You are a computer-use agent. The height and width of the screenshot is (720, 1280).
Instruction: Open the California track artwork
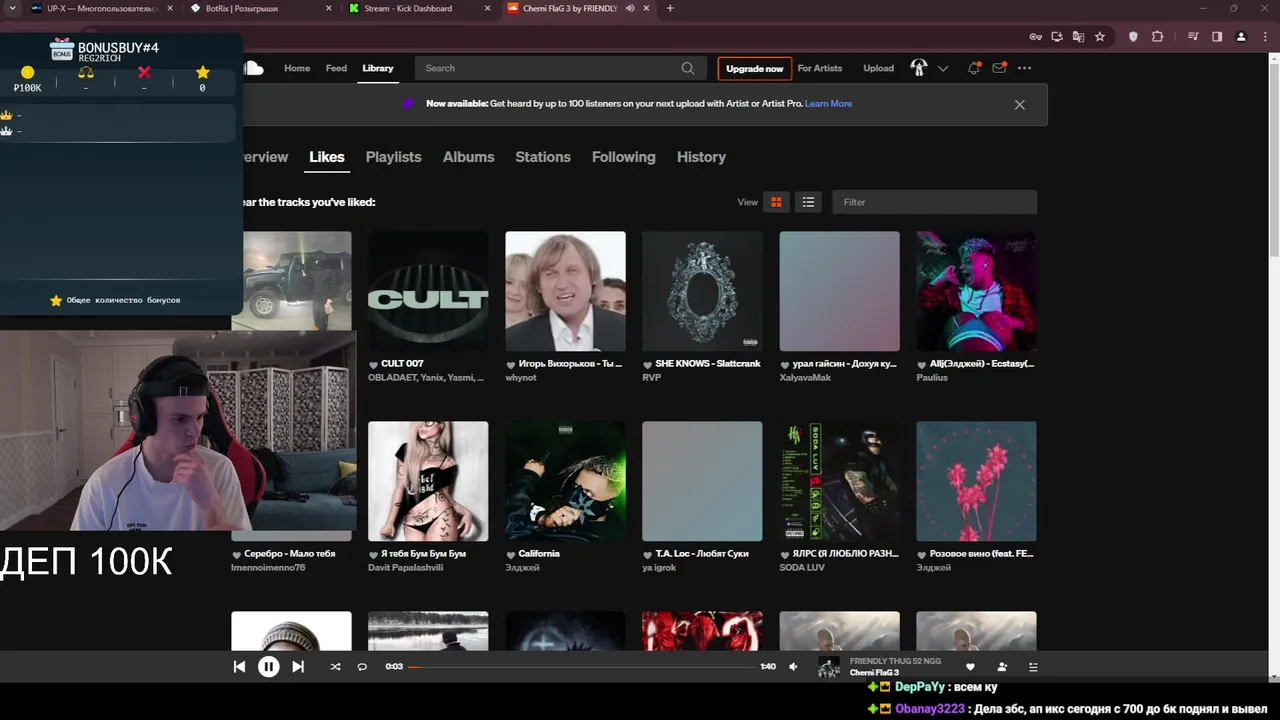(565, 481)
